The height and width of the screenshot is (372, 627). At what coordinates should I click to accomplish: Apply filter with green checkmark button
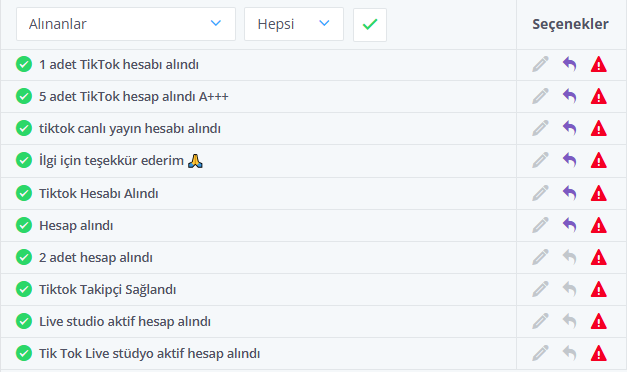(370, 24)
